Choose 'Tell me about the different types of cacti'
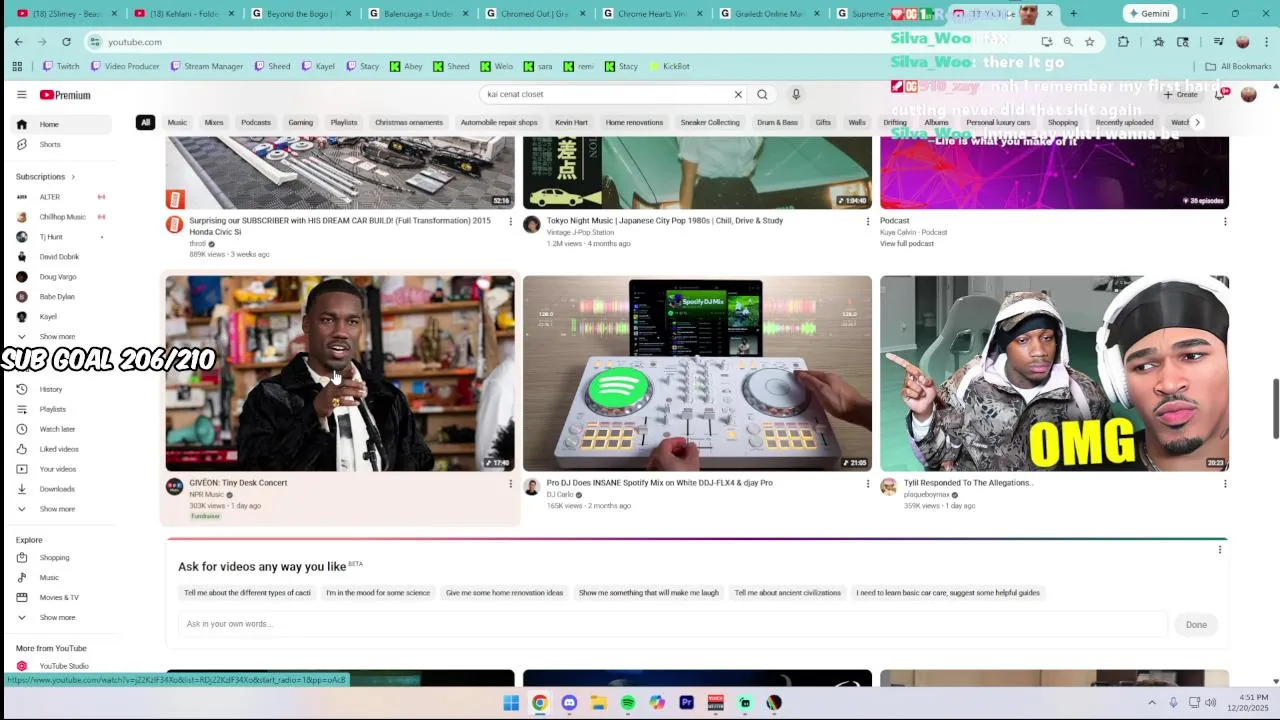 tap(247, 593)
